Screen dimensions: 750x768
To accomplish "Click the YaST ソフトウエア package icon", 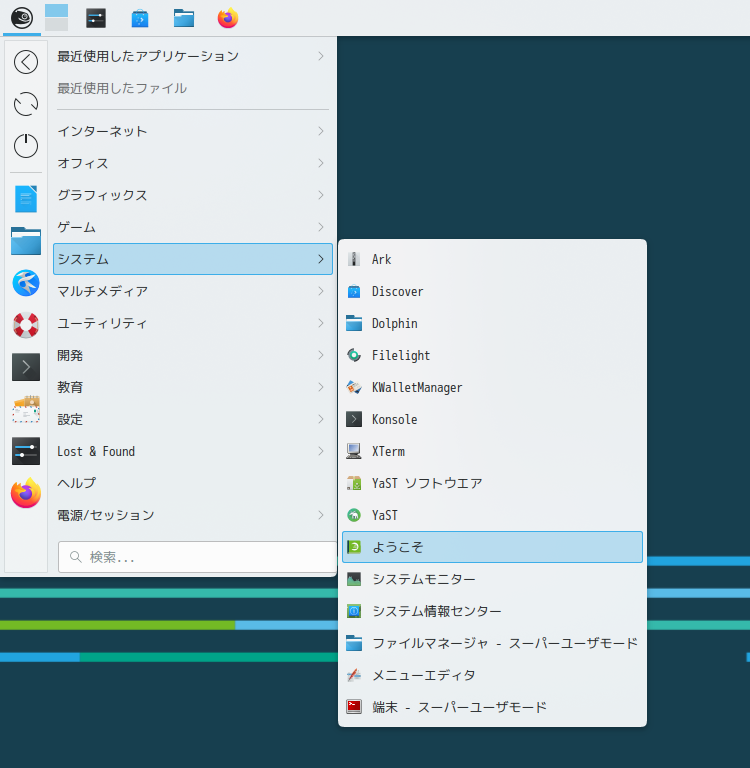I will [x=354, y=483].
